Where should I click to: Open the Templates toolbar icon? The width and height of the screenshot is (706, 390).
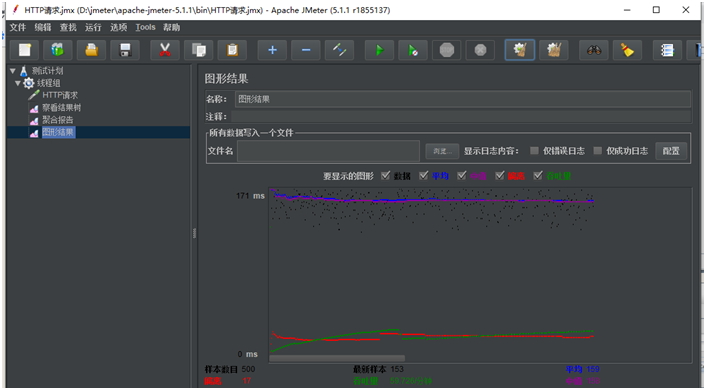click(x=58, y=50)
